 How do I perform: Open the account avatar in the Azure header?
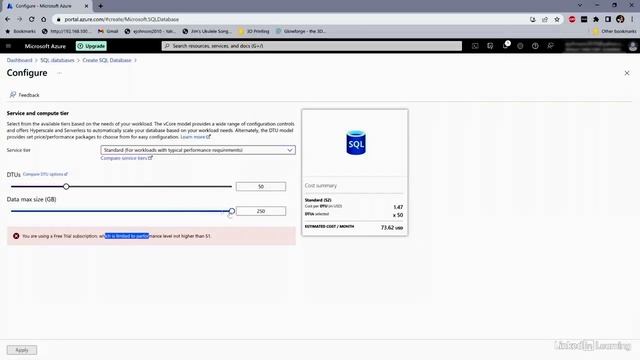point(633,46)
